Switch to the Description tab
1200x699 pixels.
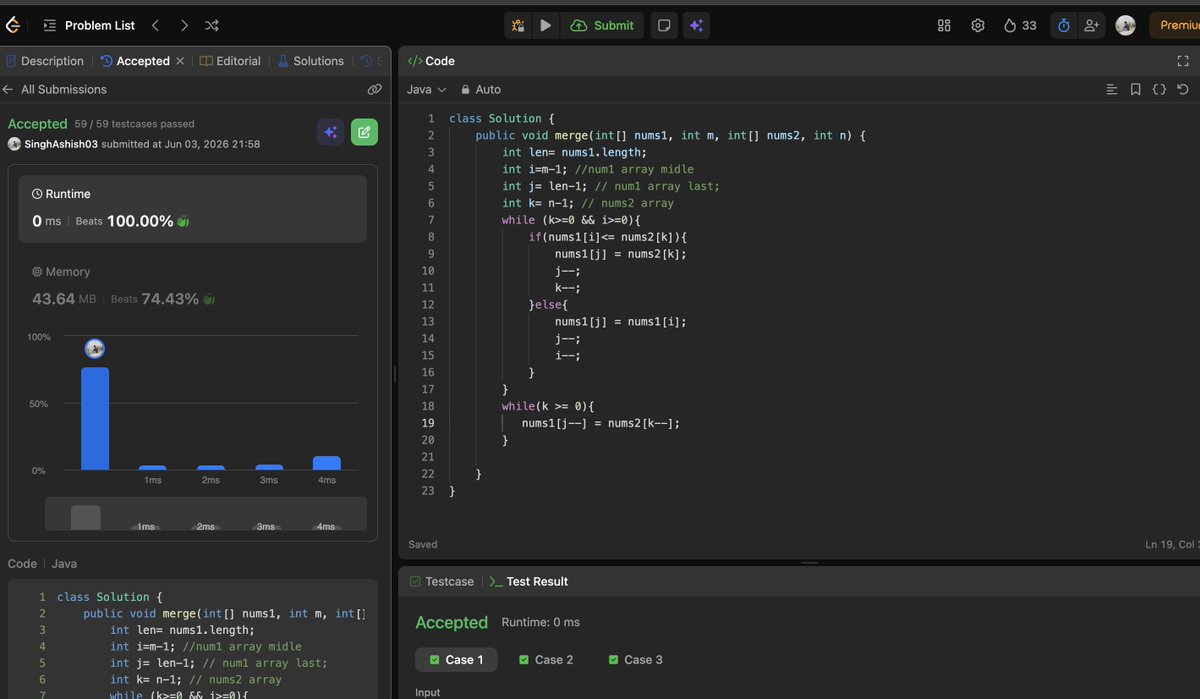coord(45,61)
